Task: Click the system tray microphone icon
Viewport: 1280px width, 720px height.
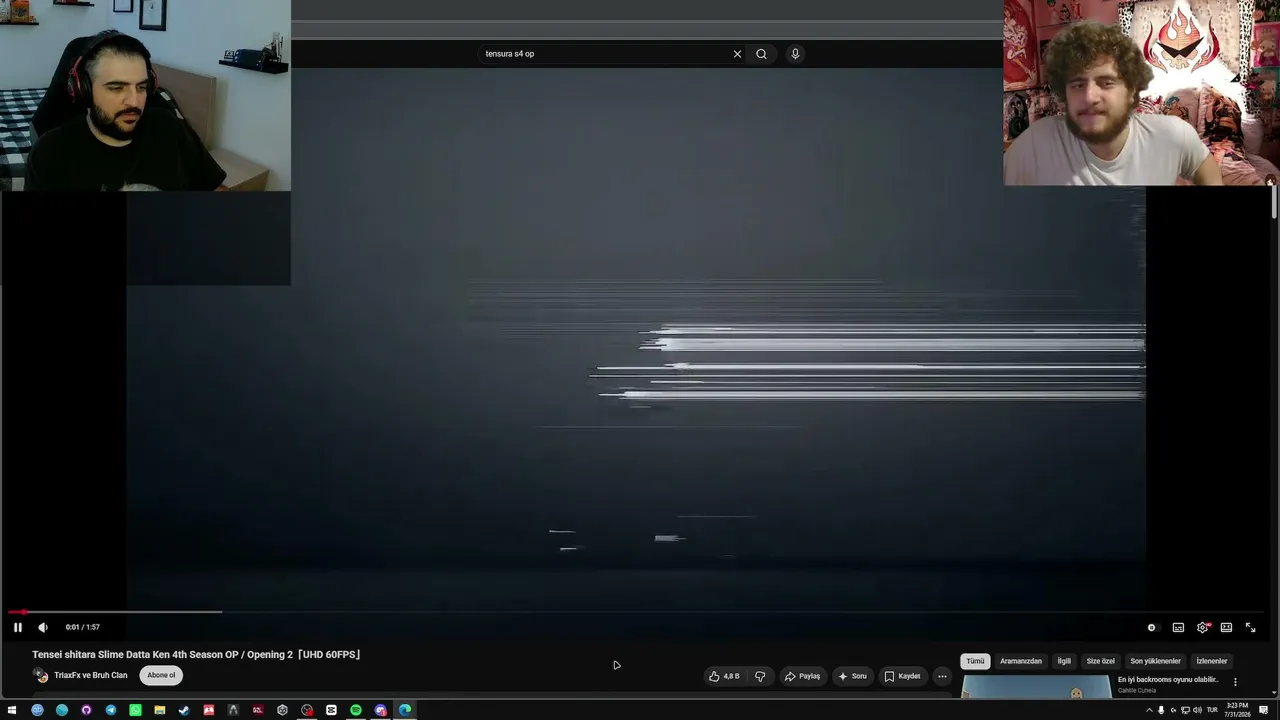Action: (x=1161, y=710)
